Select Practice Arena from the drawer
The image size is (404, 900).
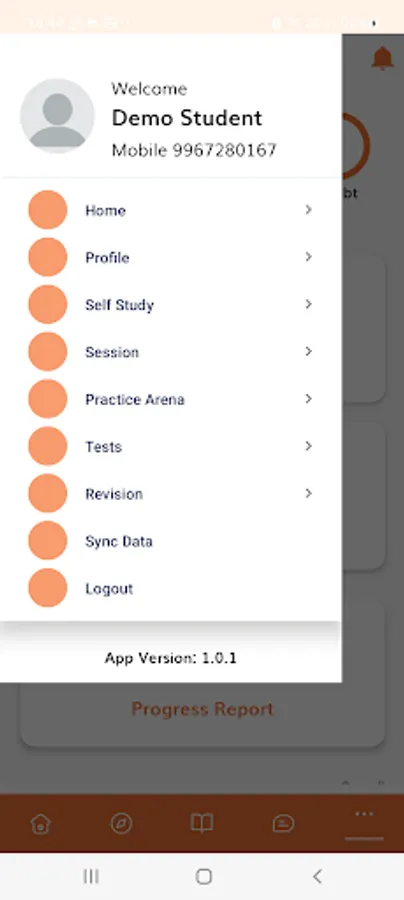[x=170, y=399]
